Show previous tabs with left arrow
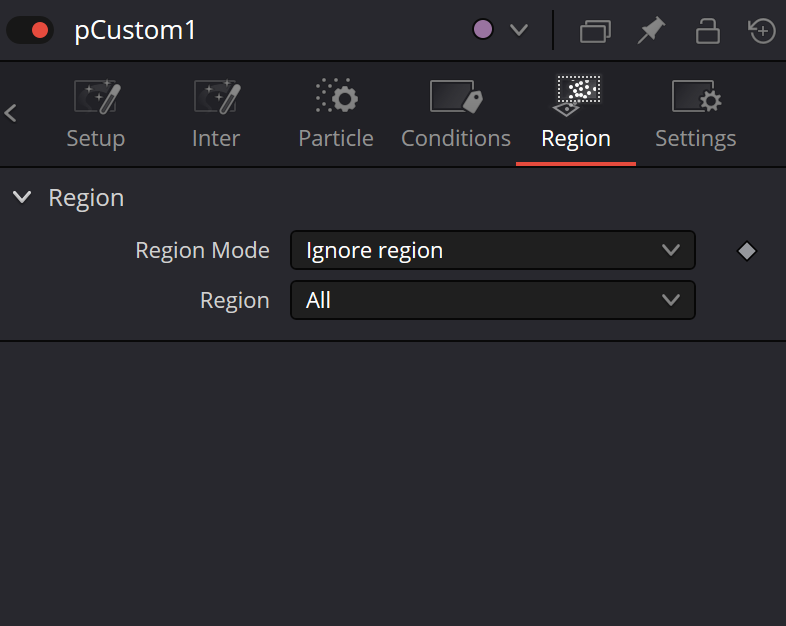The image size is (786, 626). click(11, 113)
